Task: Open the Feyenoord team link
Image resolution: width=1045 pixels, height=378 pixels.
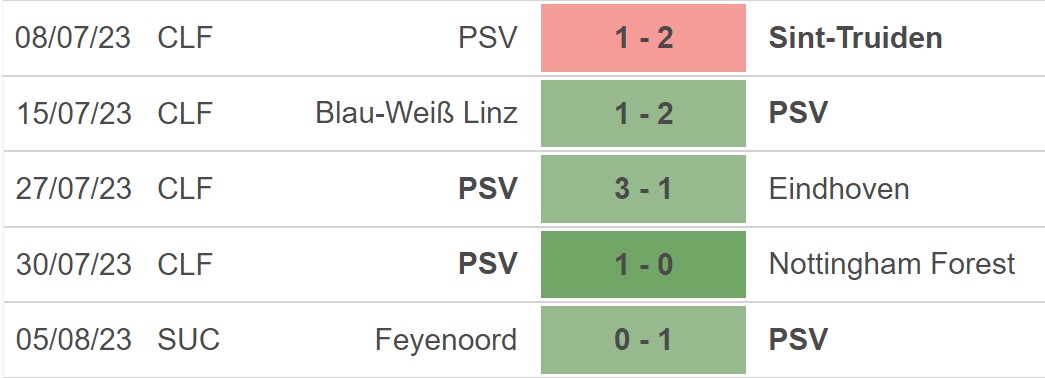Action: point(447,340)
